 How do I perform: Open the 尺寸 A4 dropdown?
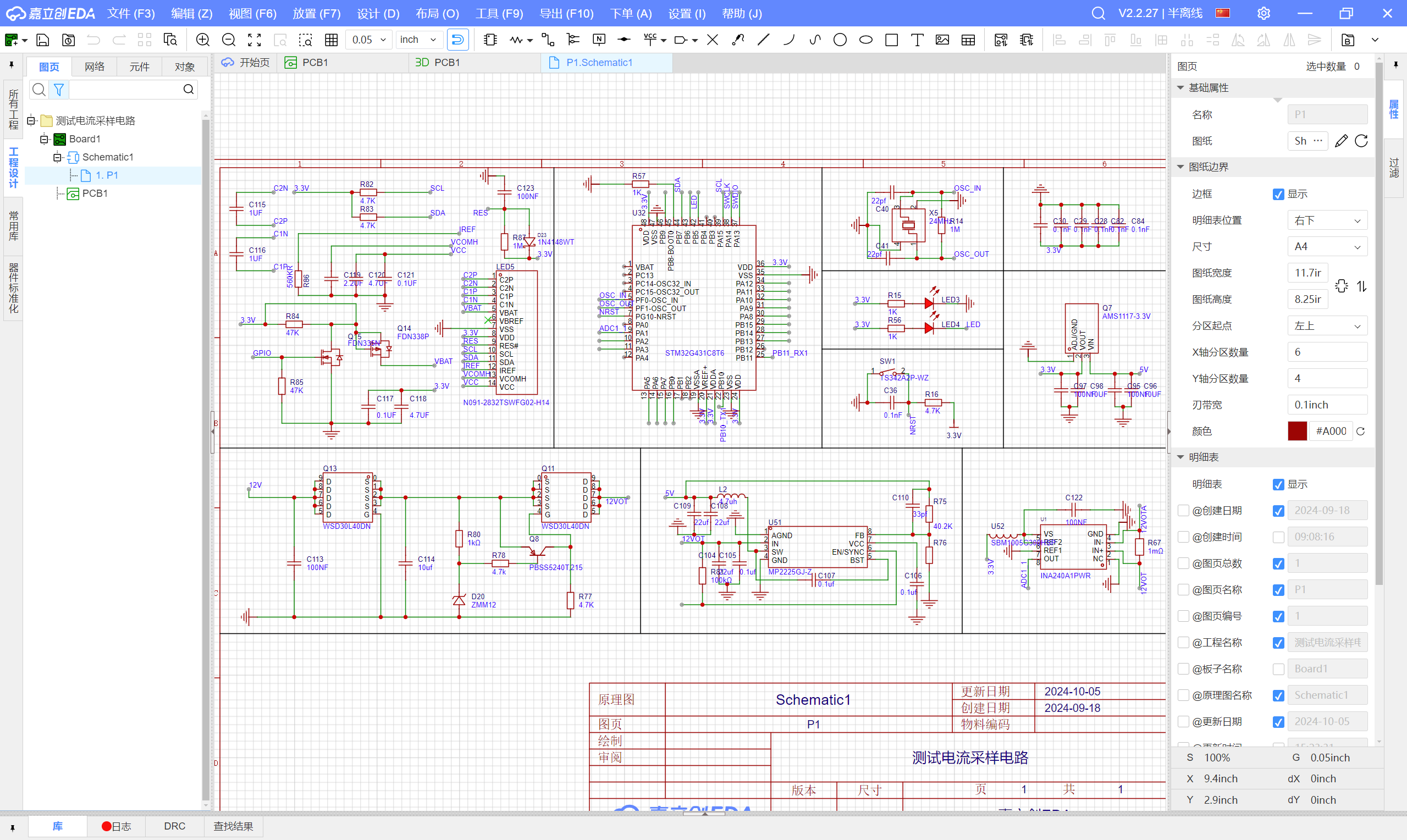[1327, 247]
